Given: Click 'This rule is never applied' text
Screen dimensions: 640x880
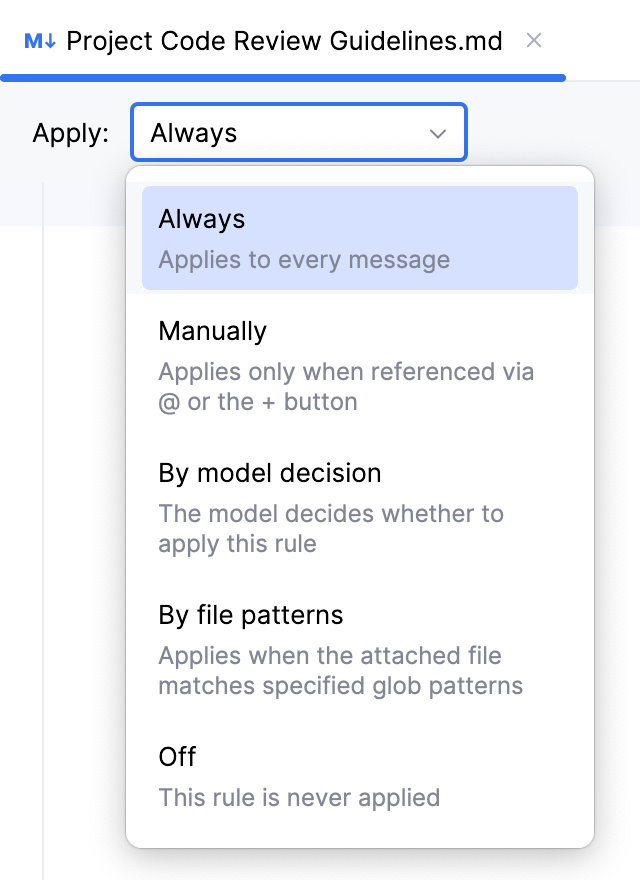Looking at the screenshot, I should click(300, 797).
